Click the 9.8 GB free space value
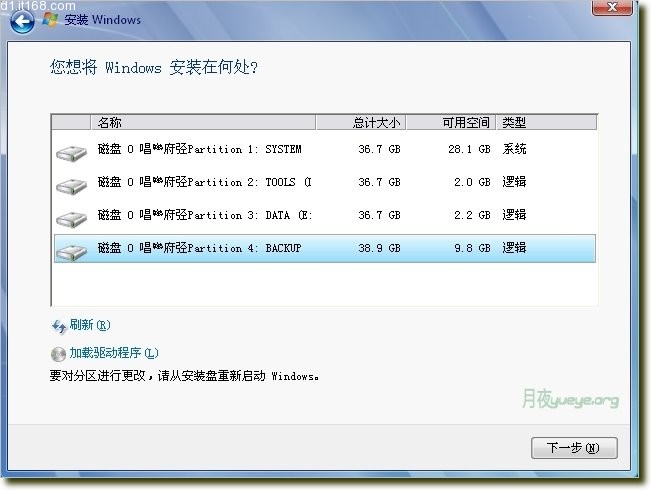Screen dimensions: 651x490 [472, 248]
